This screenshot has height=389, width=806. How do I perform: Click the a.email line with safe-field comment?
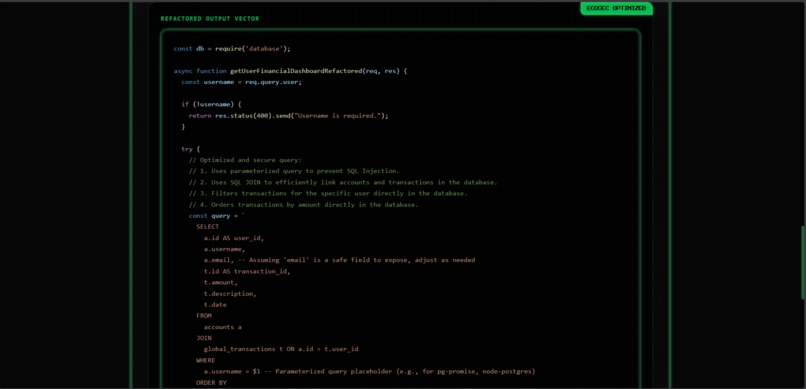tap(339, 260)
